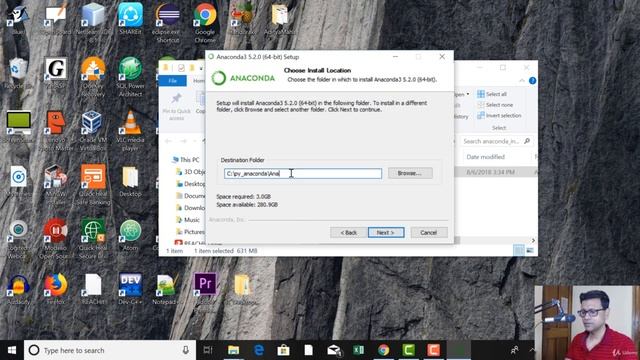Open File Explorer from the taskbar
The width and height of the screenshot is (640, 360).
tap(233, 350)
